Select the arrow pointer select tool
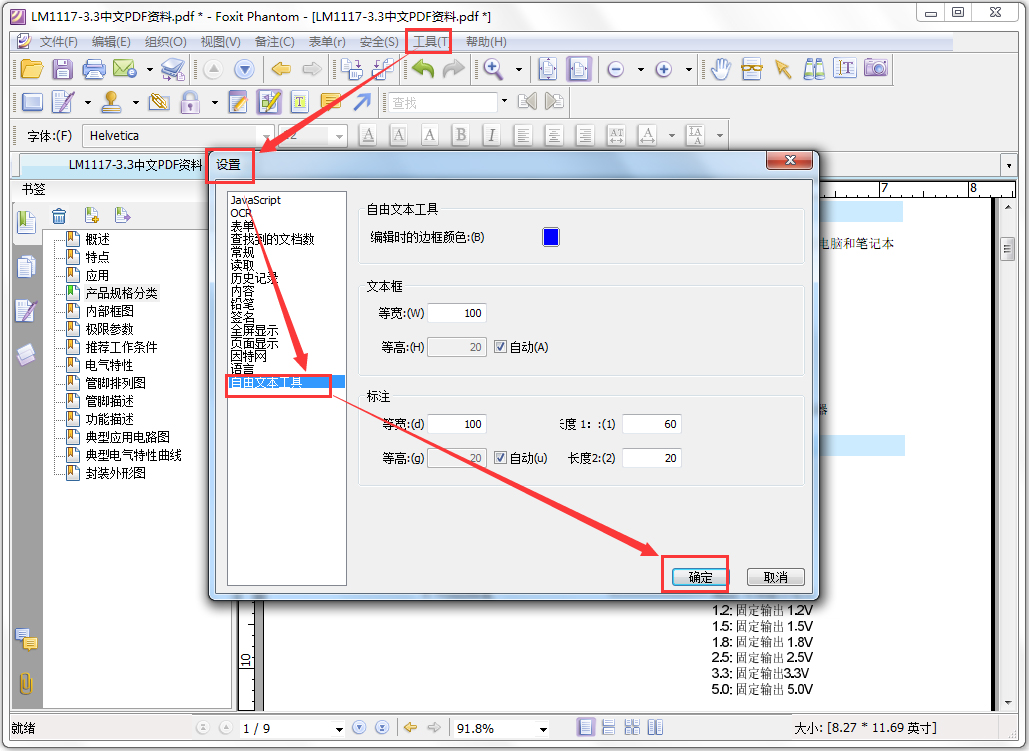 (783, 69)
